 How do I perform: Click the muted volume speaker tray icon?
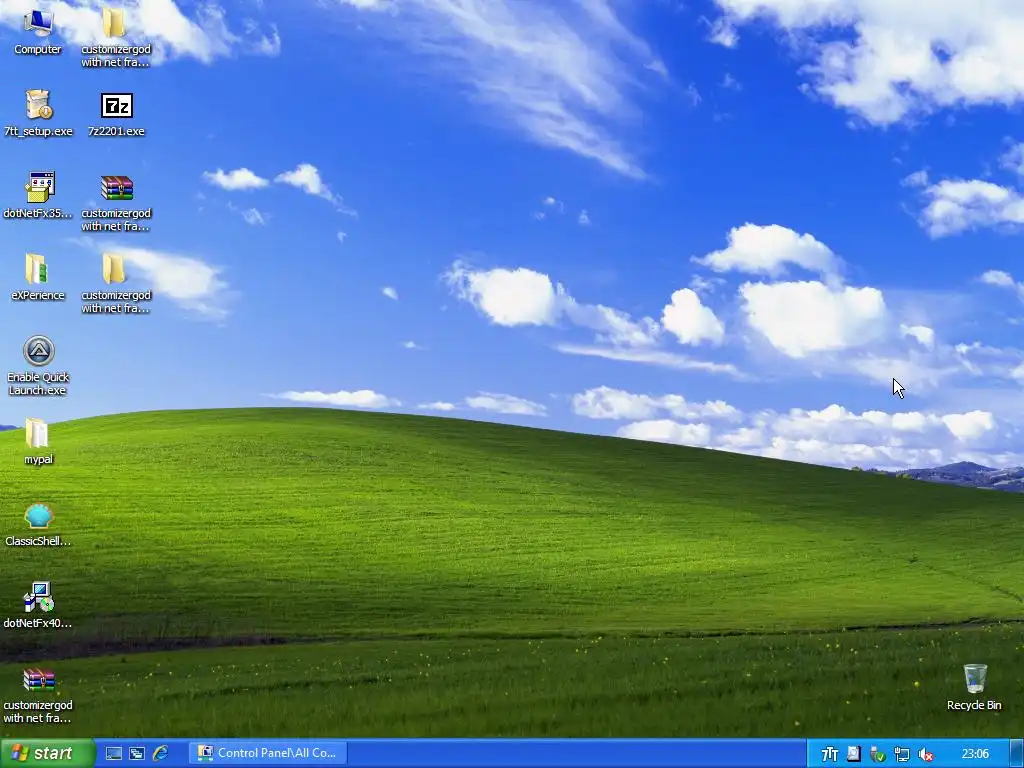point(925,754)
